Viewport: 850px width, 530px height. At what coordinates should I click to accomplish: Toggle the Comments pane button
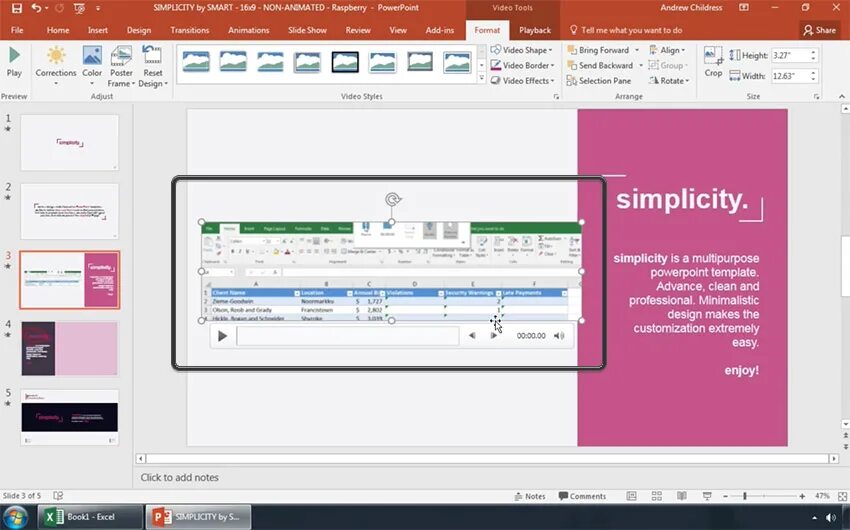point(582,496)
